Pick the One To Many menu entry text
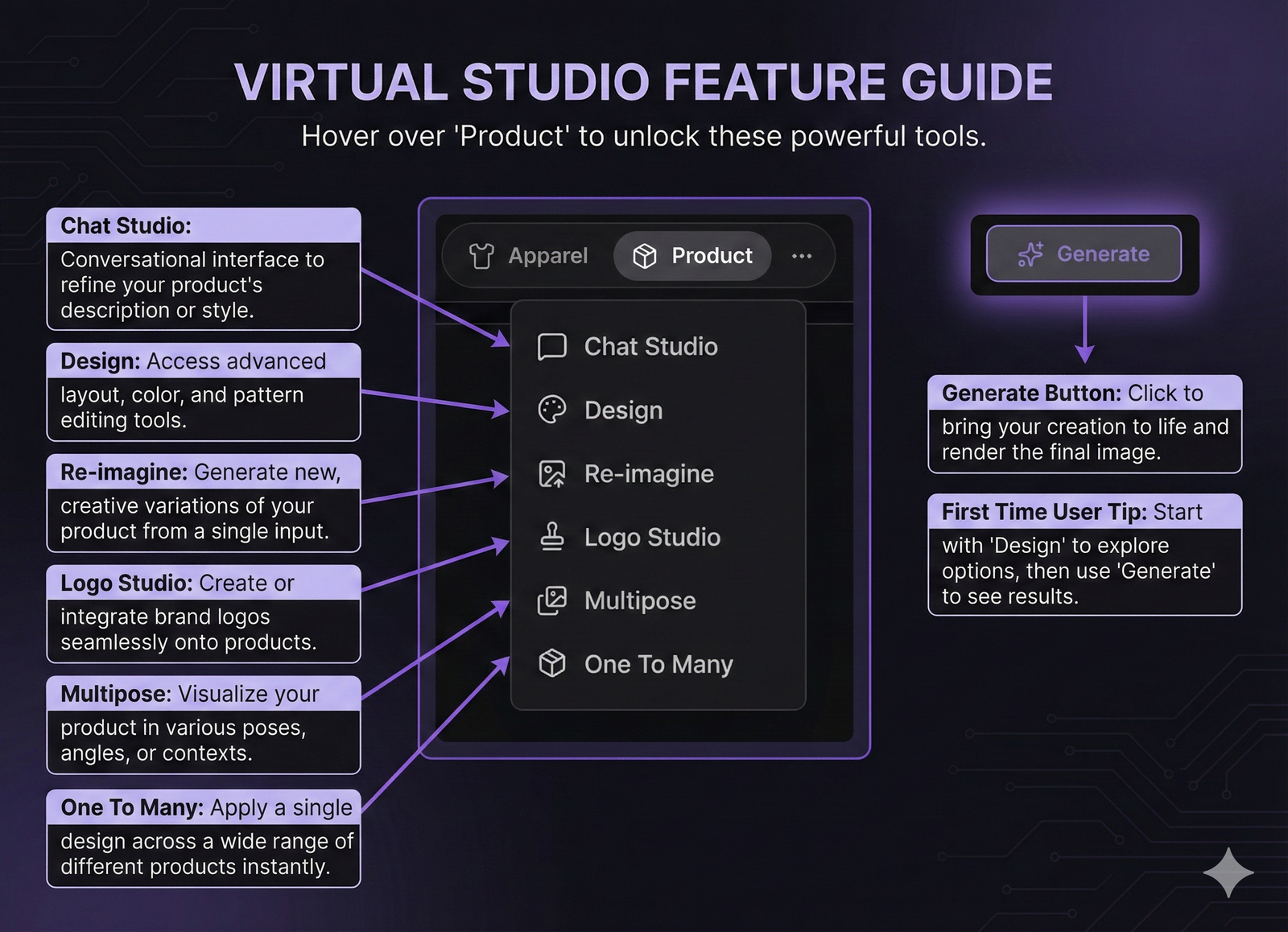The height and width of the screenshot is (932, 1288). [x=658, y=664]
